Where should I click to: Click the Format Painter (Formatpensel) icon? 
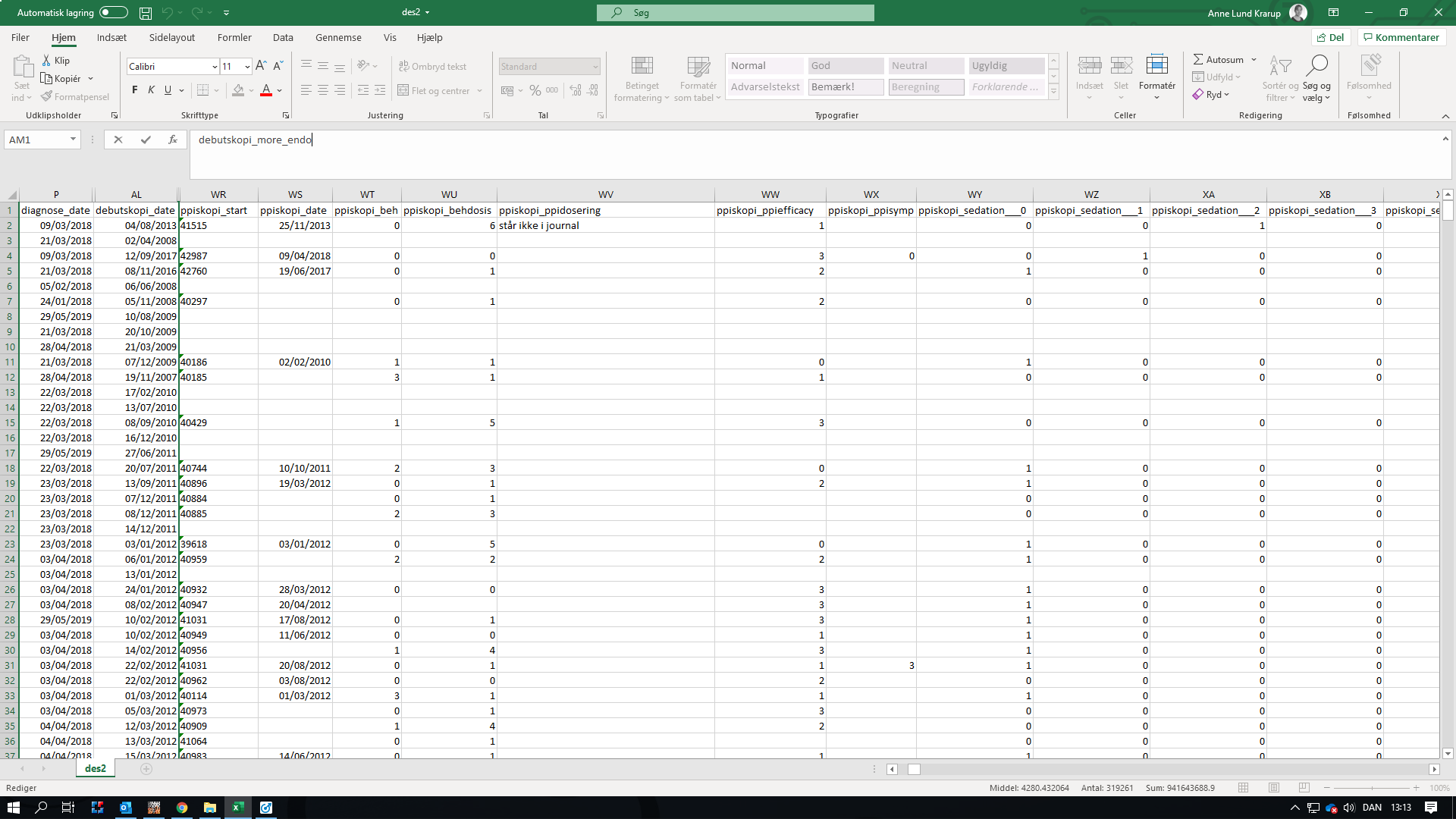coord(47,97)
